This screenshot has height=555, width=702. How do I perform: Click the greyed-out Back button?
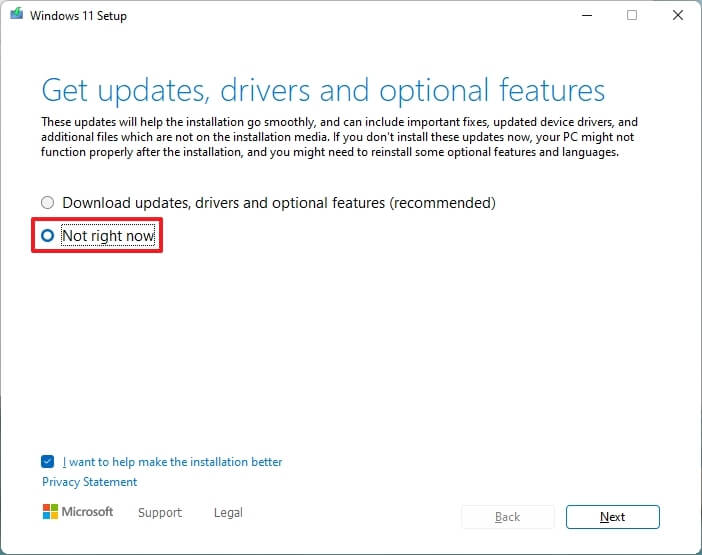(x=507, y=517)
